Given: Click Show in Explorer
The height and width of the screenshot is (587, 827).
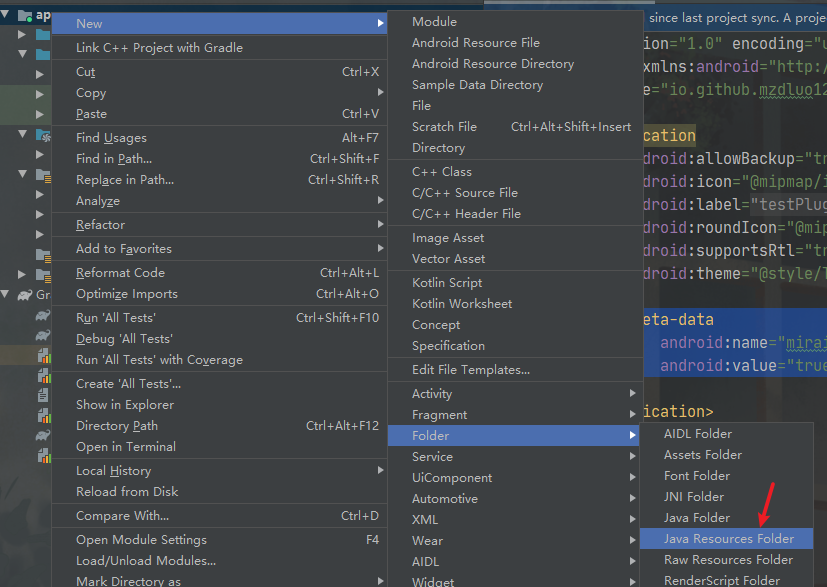Looking at the screenshot, I should [124, 405].
